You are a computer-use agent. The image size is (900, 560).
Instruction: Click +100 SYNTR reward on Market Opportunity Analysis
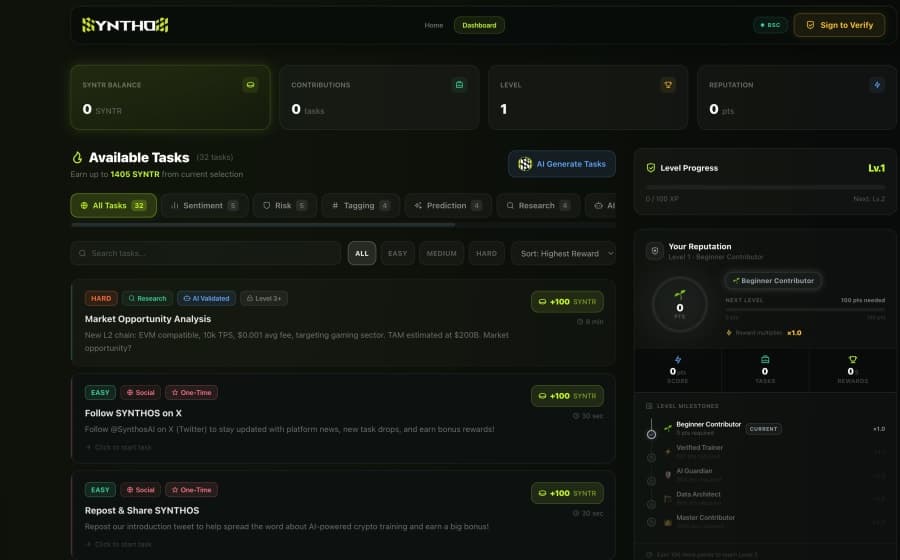coord(567,302)
